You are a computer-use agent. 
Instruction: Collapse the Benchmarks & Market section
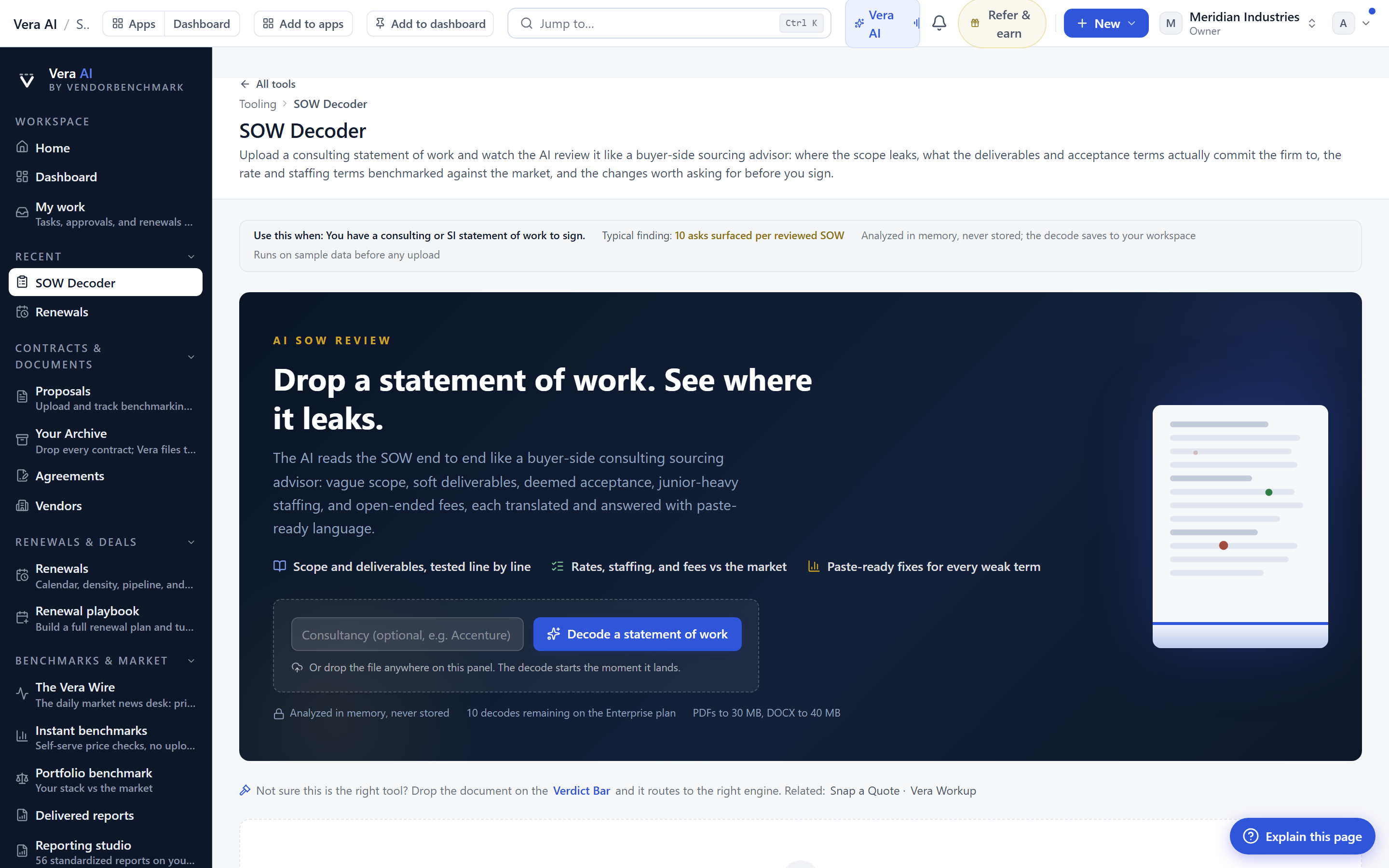coord(191,661)
